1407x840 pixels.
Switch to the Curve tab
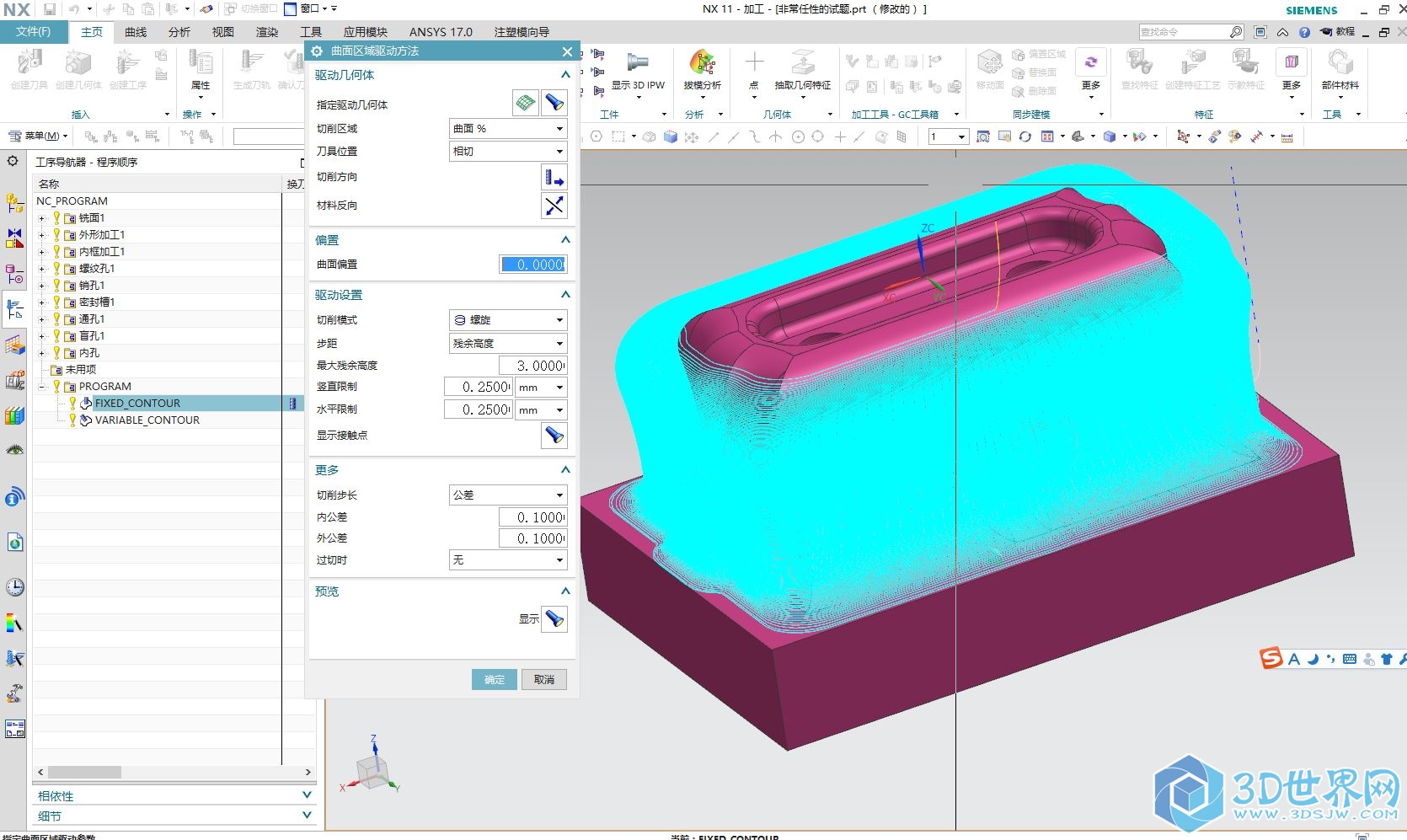pos(136,32)
